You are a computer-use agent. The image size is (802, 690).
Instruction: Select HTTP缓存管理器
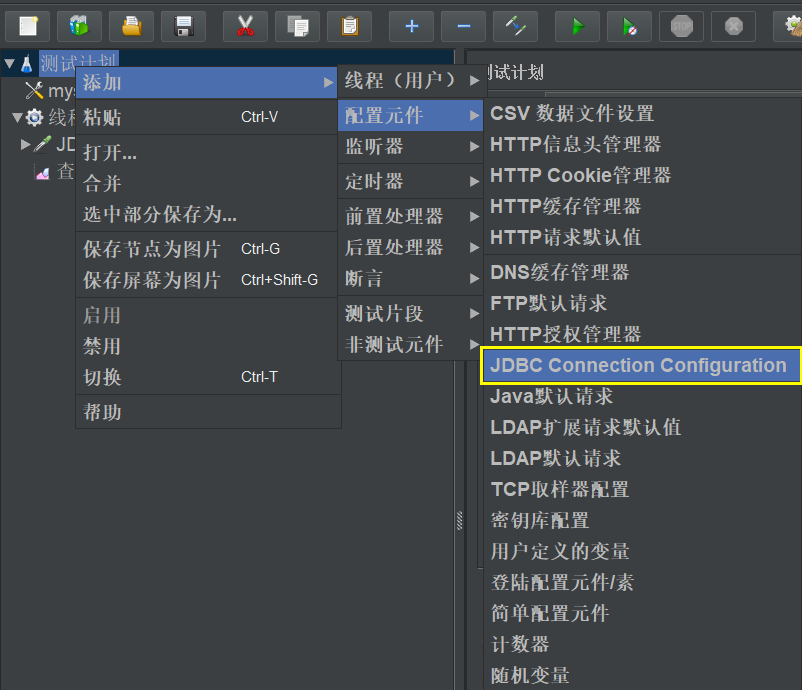(642, 206)
